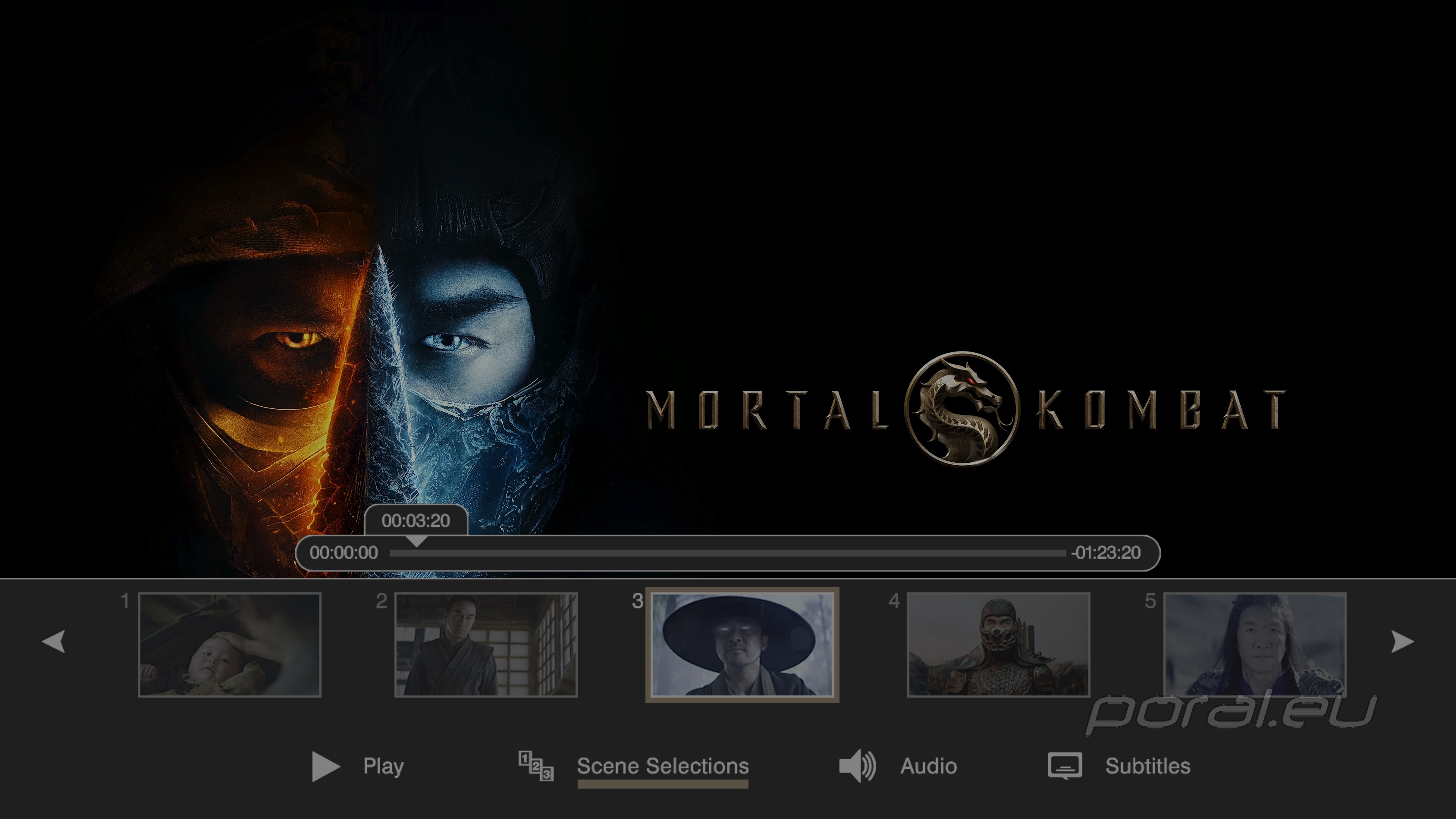The width and height of the screenshot is (1456, 819).
Task: Select scene 3 thumbnail with wide hat
Action: [x=742, y=645]
